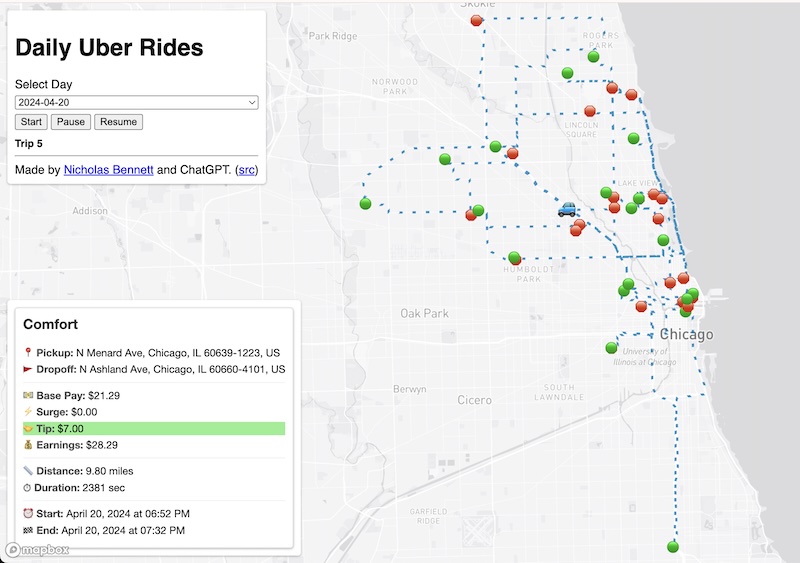Open the Nicholas Bennett link

point(108,169)
